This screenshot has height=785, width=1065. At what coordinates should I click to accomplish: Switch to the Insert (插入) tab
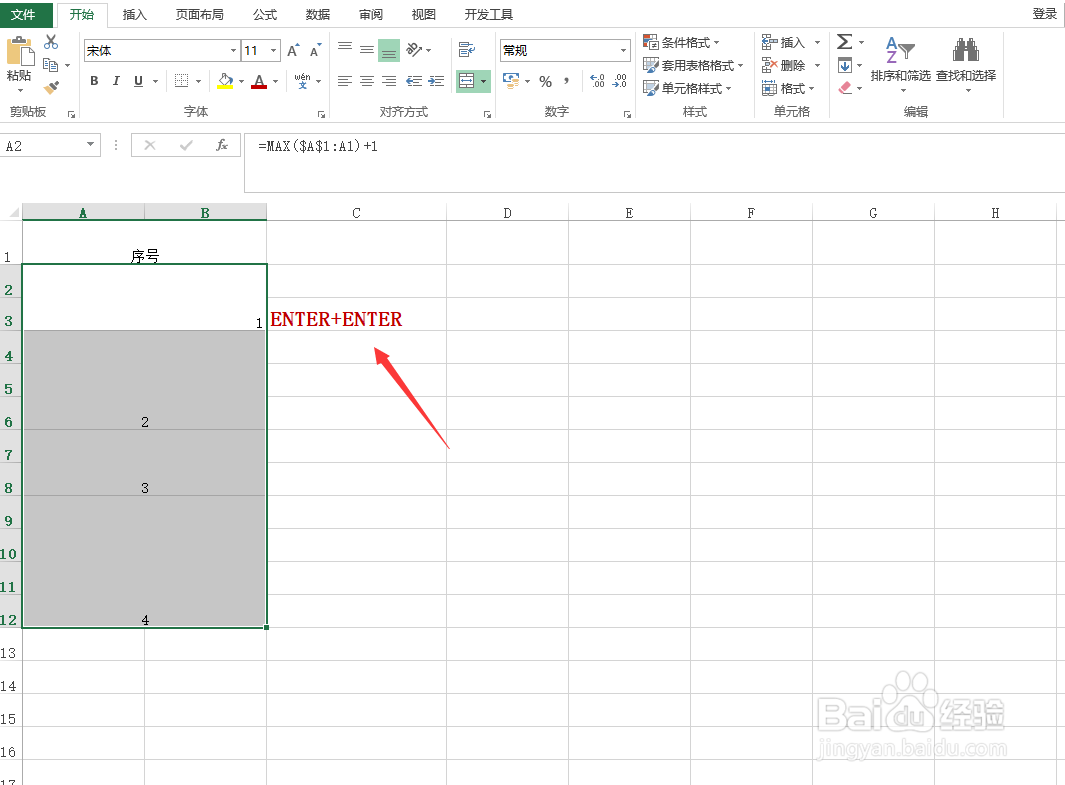click(x=134, y=14)
